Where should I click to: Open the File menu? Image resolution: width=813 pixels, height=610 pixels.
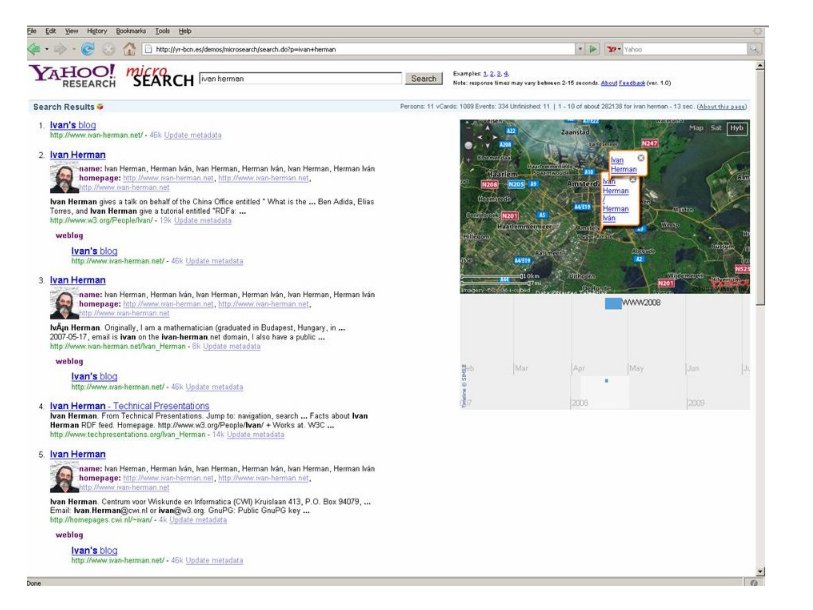point(32,31)
